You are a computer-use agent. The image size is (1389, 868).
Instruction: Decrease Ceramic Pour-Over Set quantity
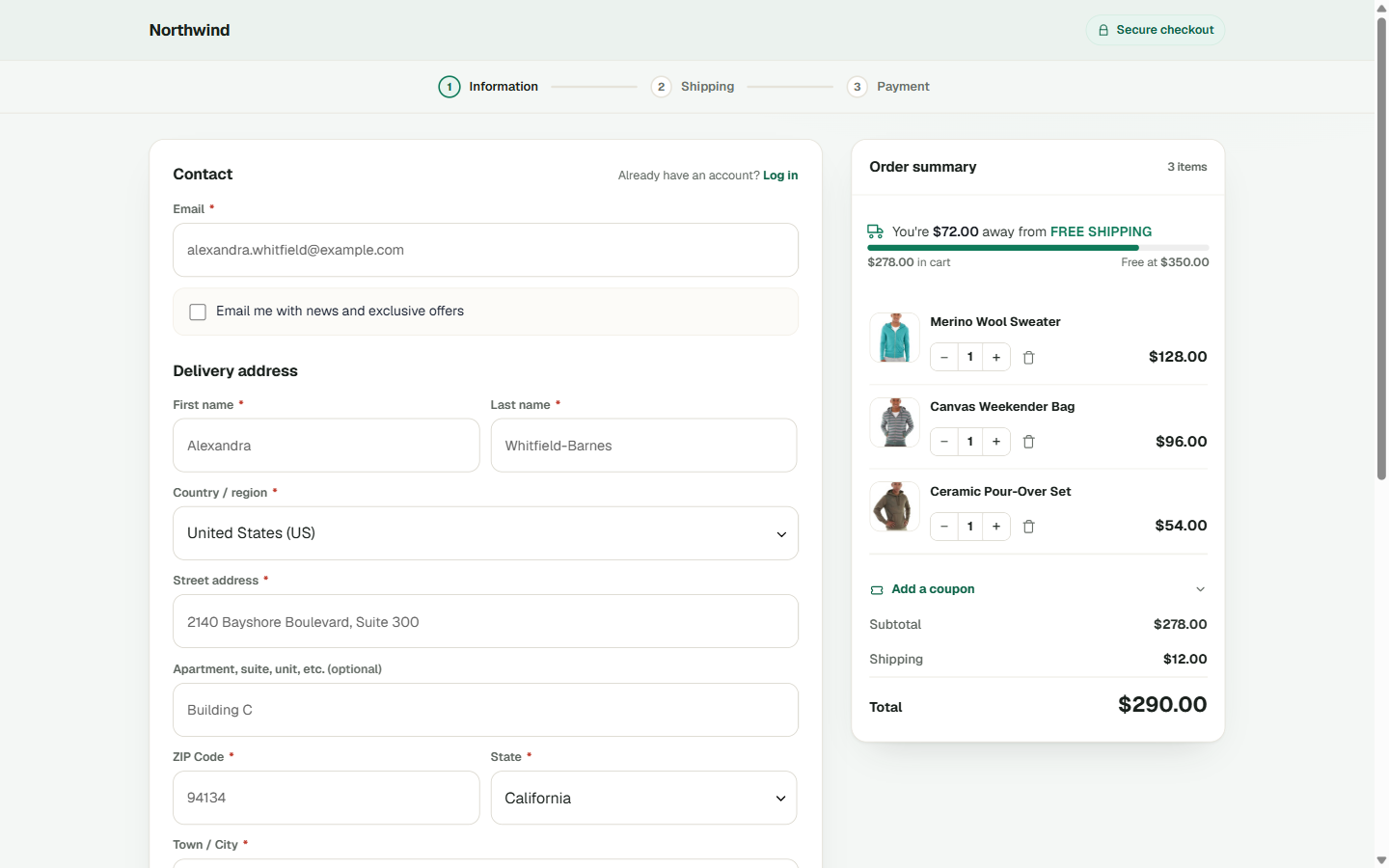point(944,527)
